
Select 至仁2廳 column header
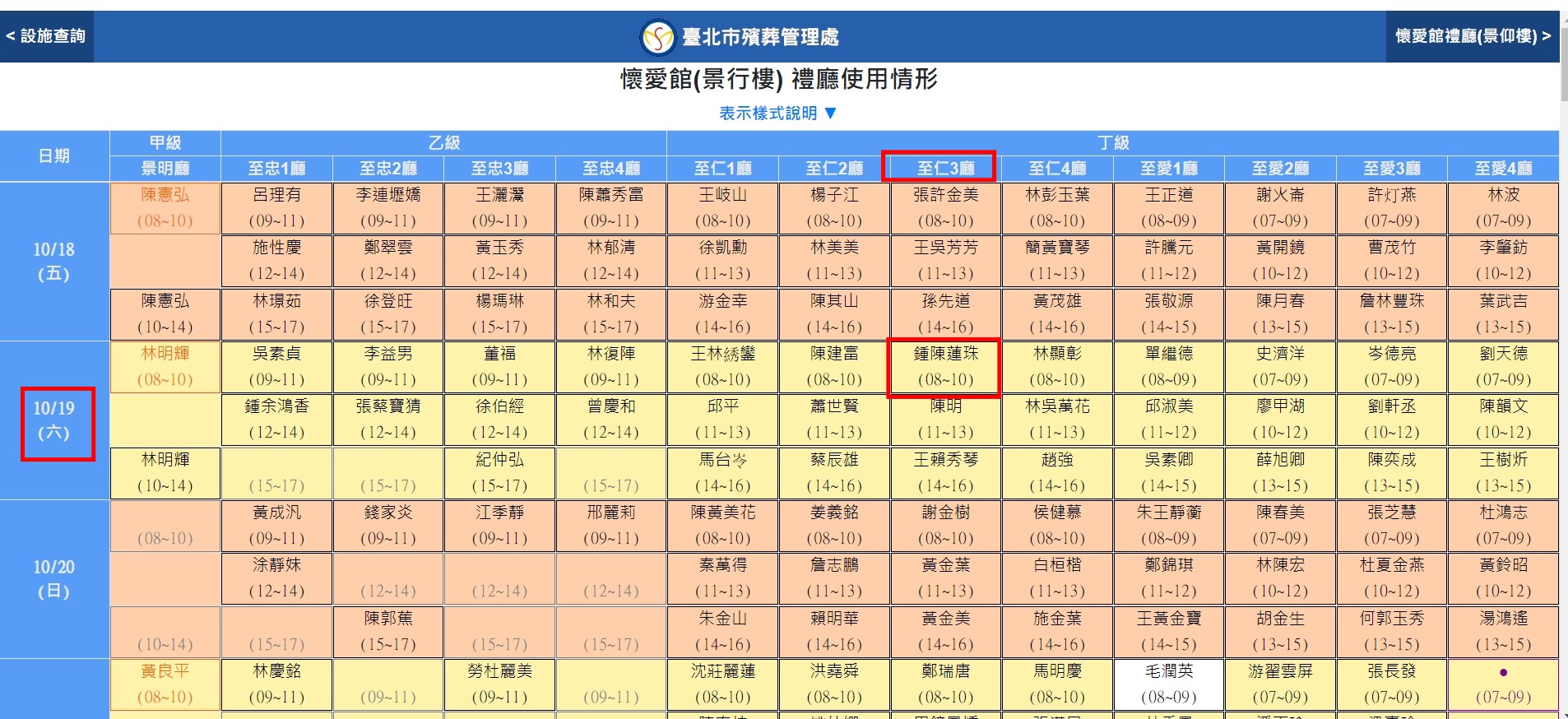[834, 169]
